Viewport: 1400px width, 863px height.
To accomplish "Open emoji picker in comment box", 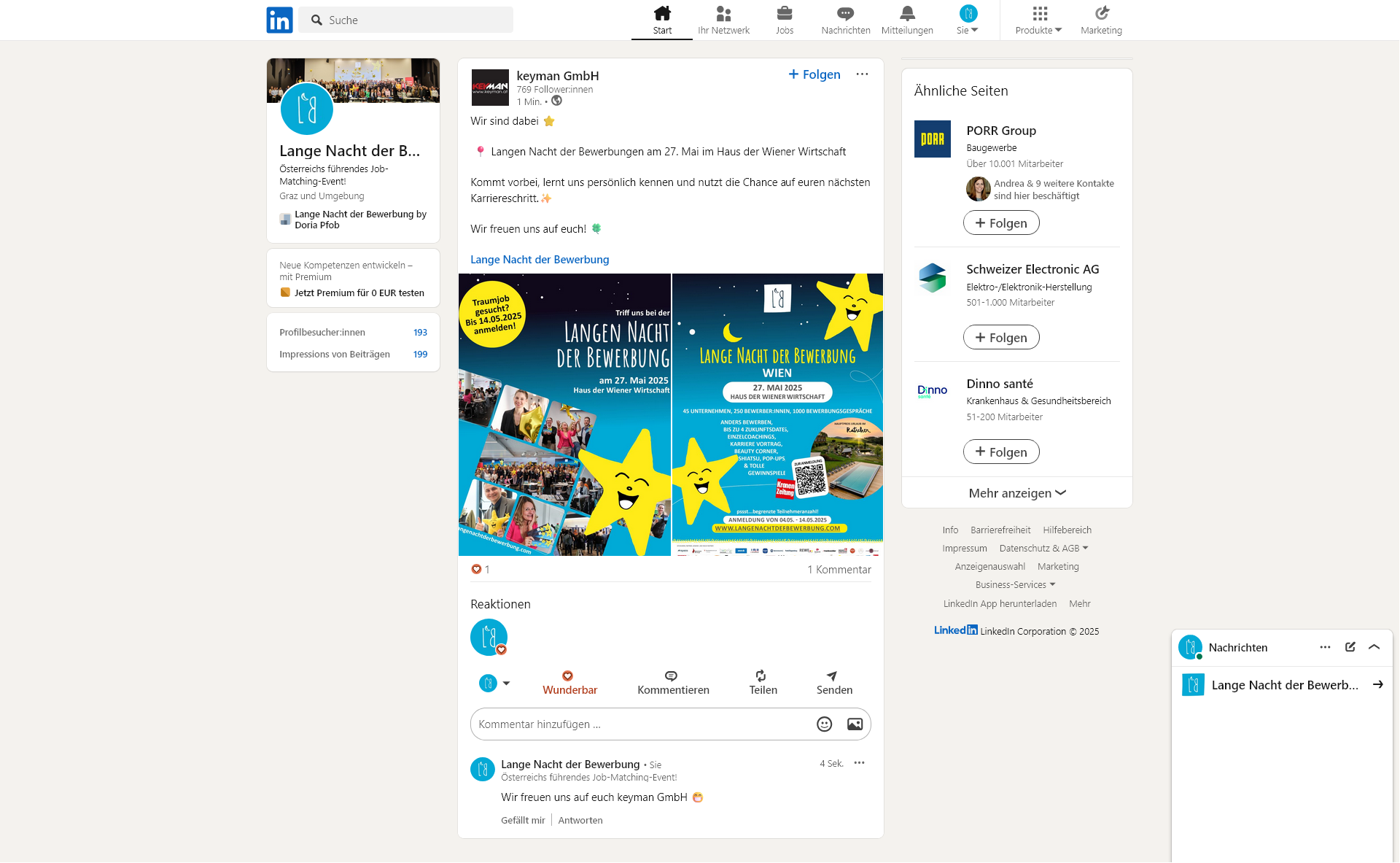I will [x=824, y=724].
